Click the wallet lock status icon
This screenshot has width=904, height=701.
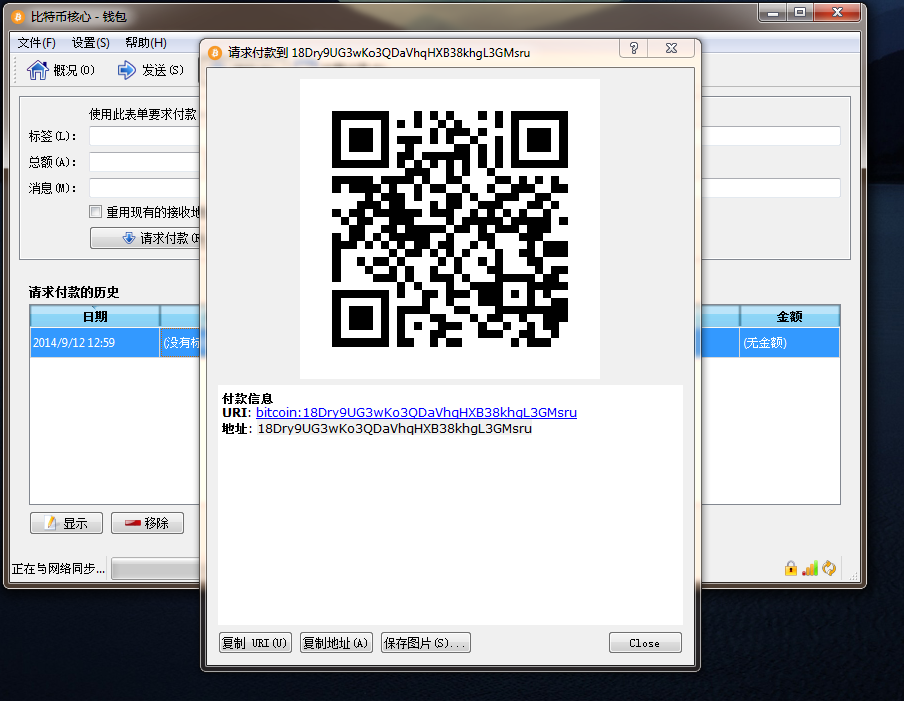point(791,568)
